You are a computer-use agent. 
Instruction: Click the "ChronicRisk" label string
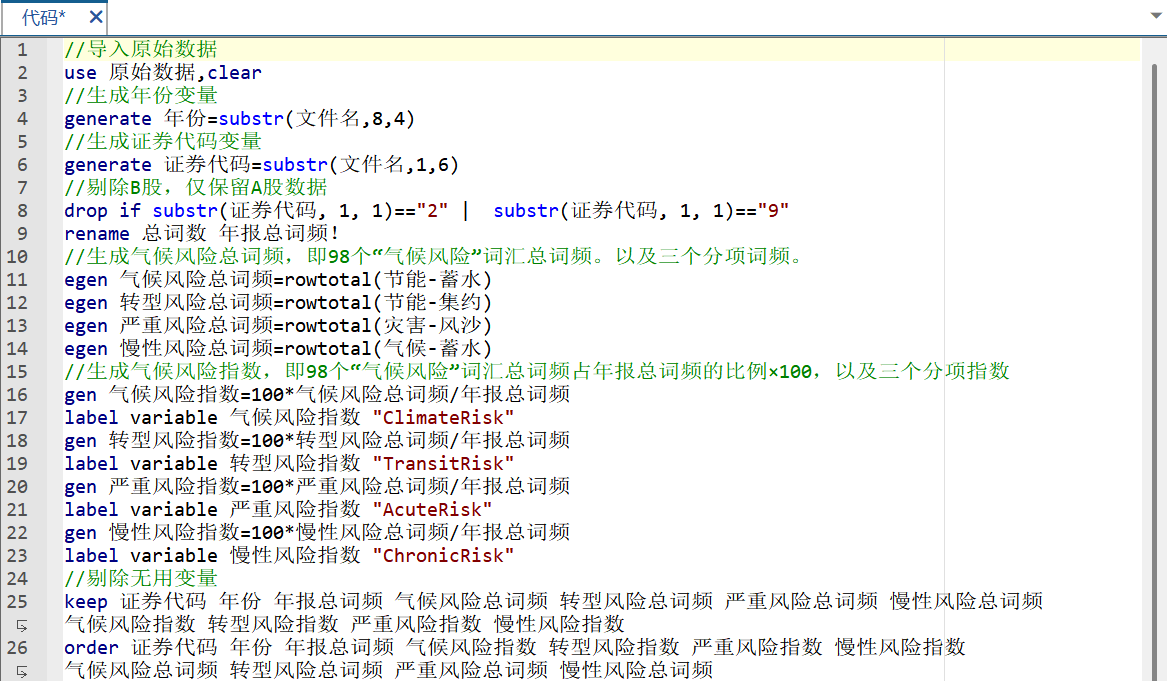(442, 555)
